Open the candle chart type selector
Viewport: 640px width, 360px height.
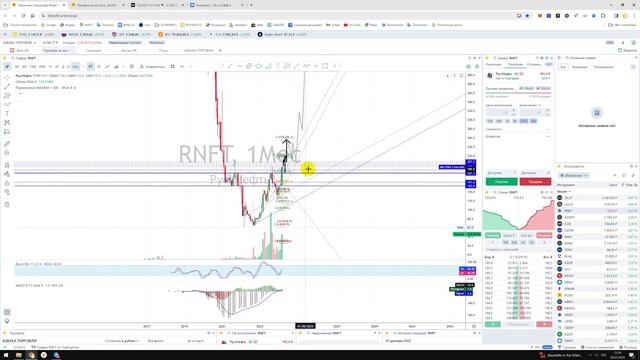(x=90, y=67)
